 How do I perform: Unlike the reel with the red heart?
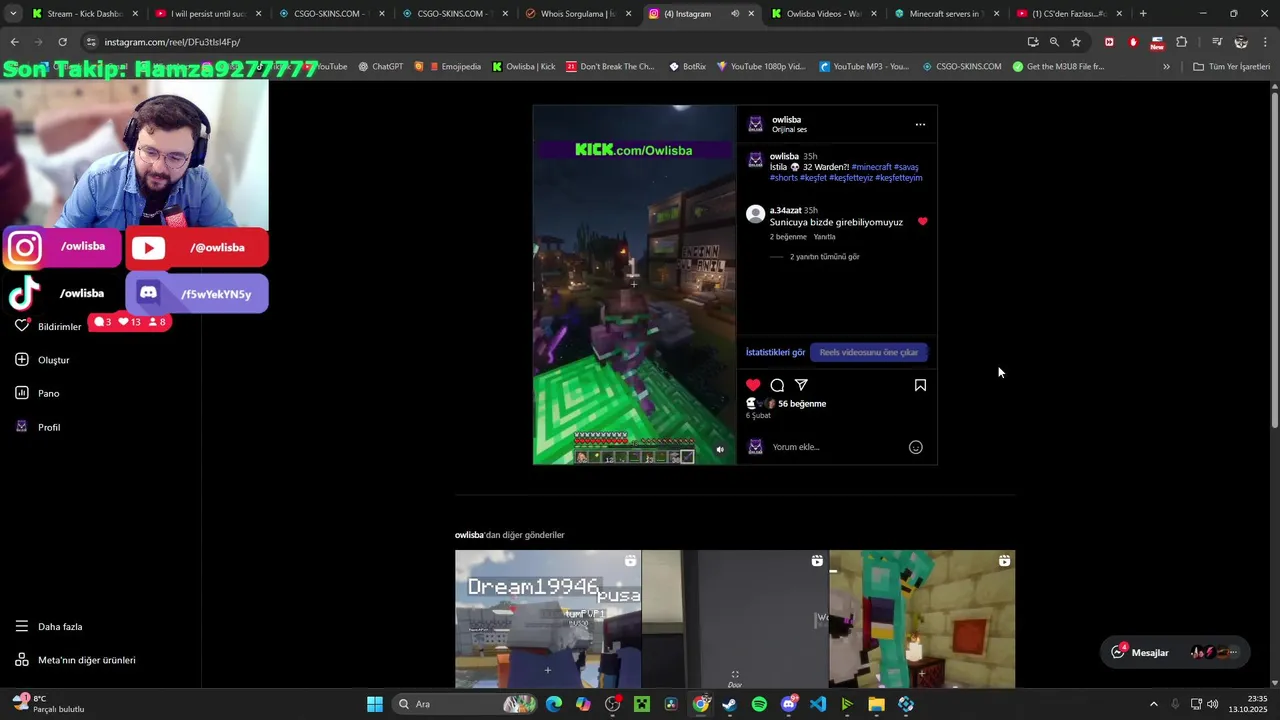tap(753, 385)
